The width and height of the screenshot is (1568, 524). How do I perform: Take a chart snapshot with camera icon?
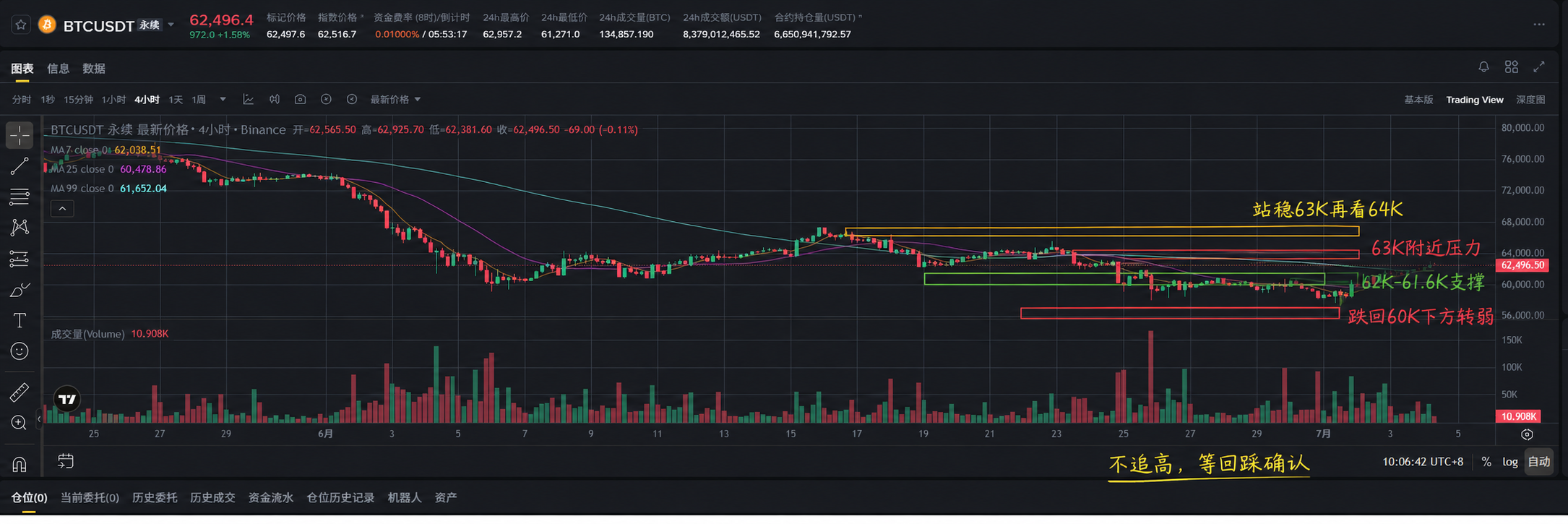[x=300, y=100]
